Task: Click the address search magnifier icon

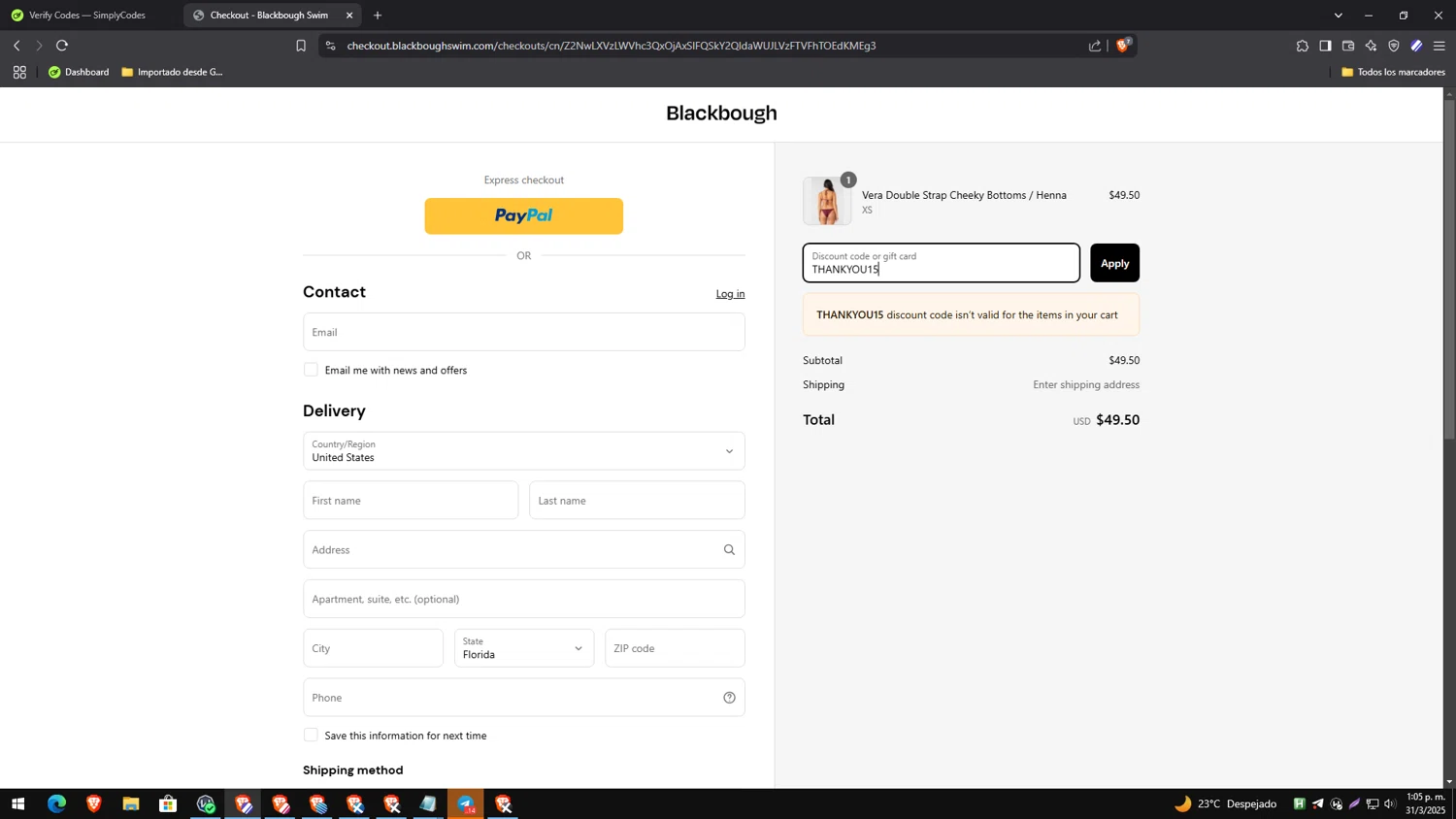Action: [x=729, y=550]
